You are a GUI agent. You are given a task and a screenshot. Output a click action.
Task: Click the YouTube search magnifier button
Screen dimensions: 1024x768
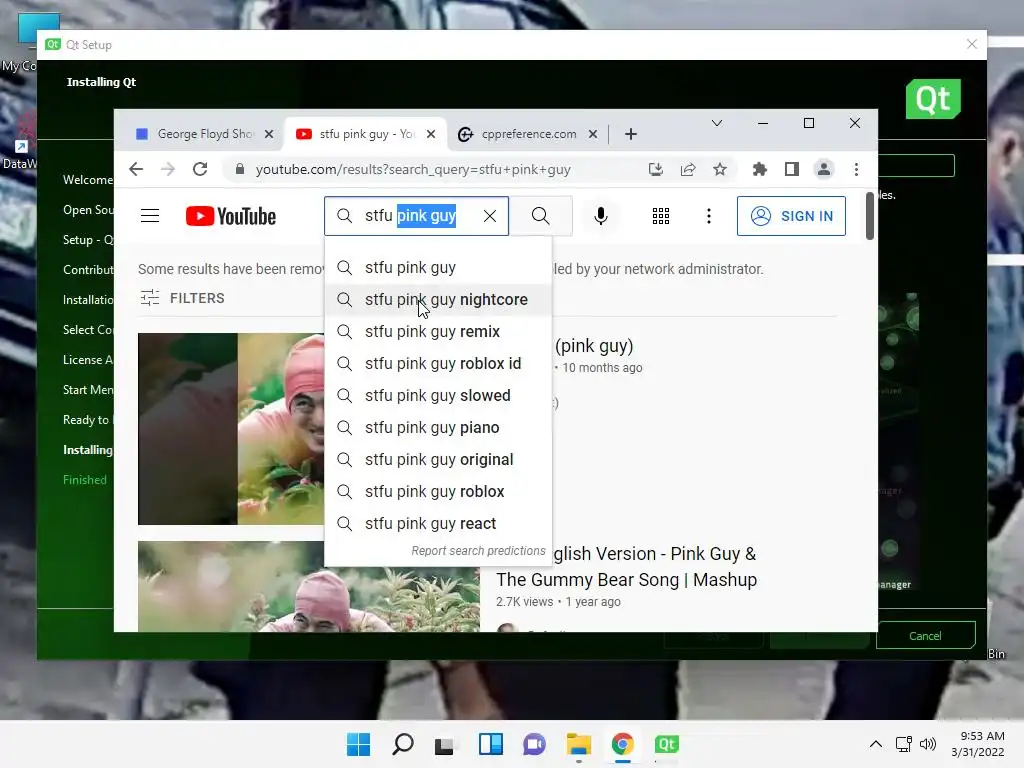(x=540, y=216)
